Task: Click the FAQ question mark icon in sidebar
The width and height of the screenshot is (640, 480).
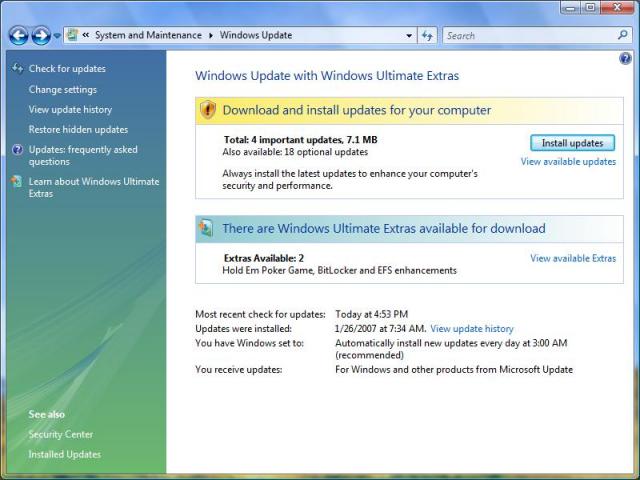Action: pos(18,150)
